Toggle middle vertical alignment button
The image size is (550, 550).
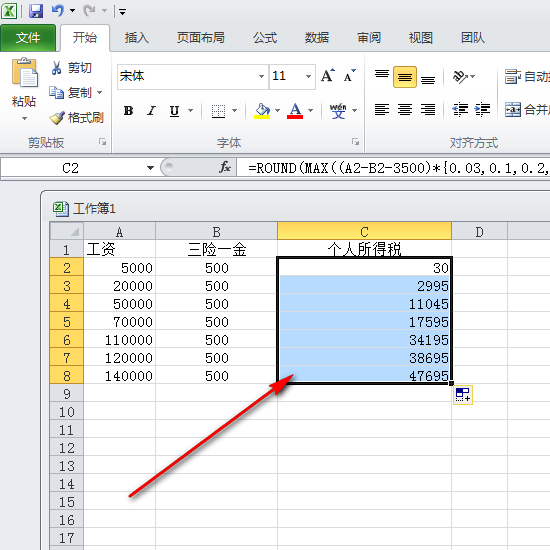(x=405, y=76)
